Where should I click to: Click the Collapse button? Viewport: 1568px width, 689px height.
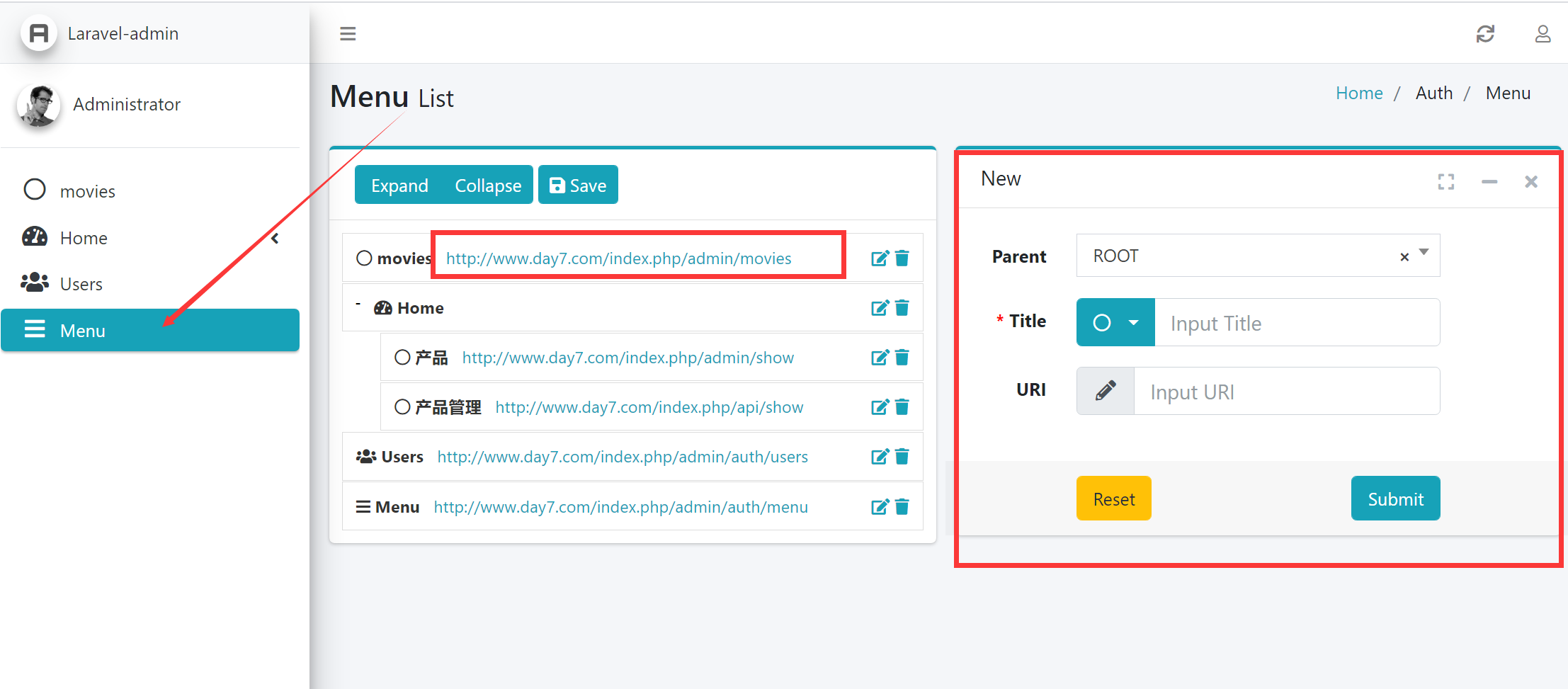point(488,185)
